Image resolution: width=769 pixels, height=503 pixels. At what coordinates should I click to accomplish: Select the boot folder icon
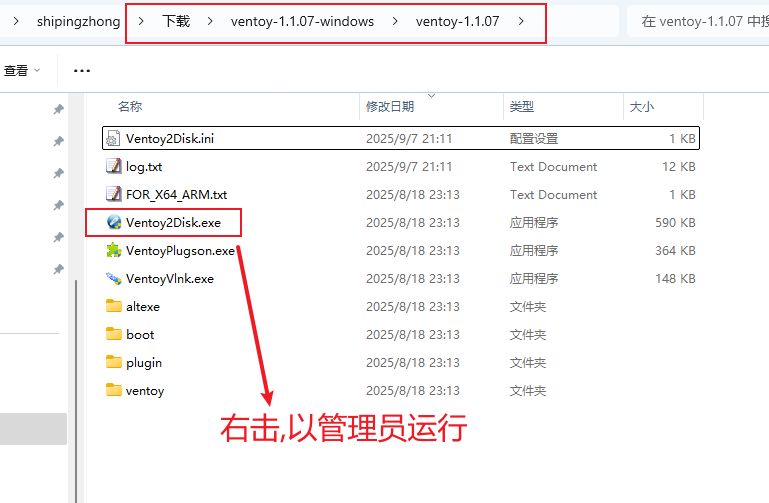tap(113, 334)
